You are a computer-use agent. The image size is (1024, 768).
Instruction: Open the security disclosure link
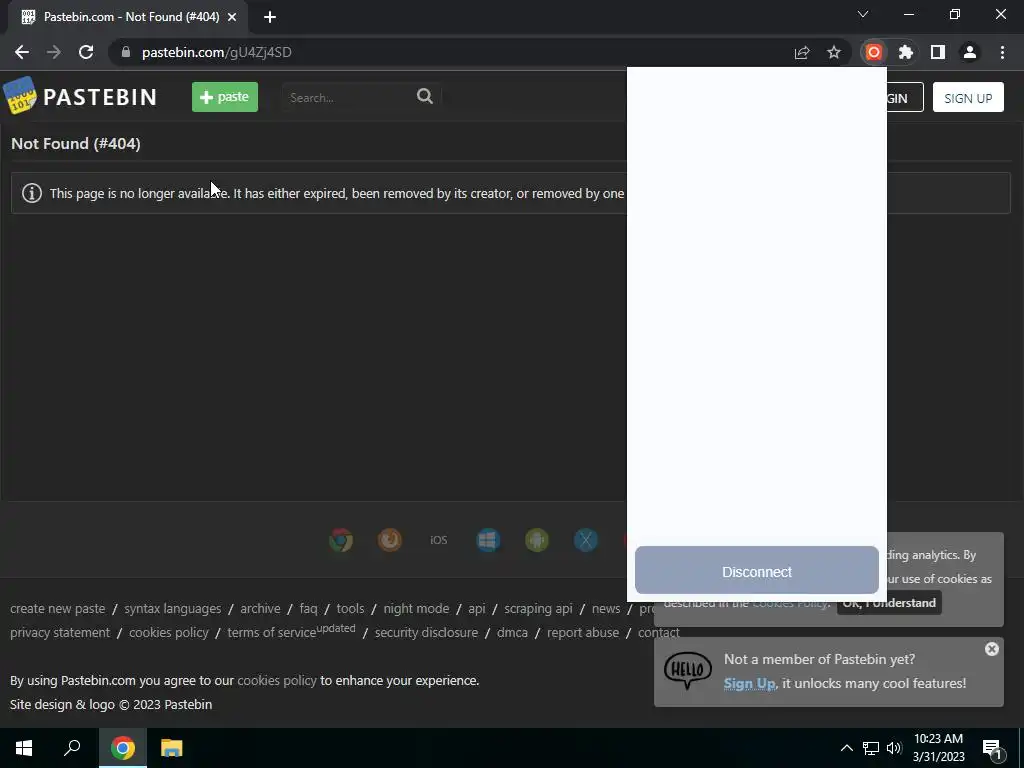pyautogui.click(x=426, y=633)
